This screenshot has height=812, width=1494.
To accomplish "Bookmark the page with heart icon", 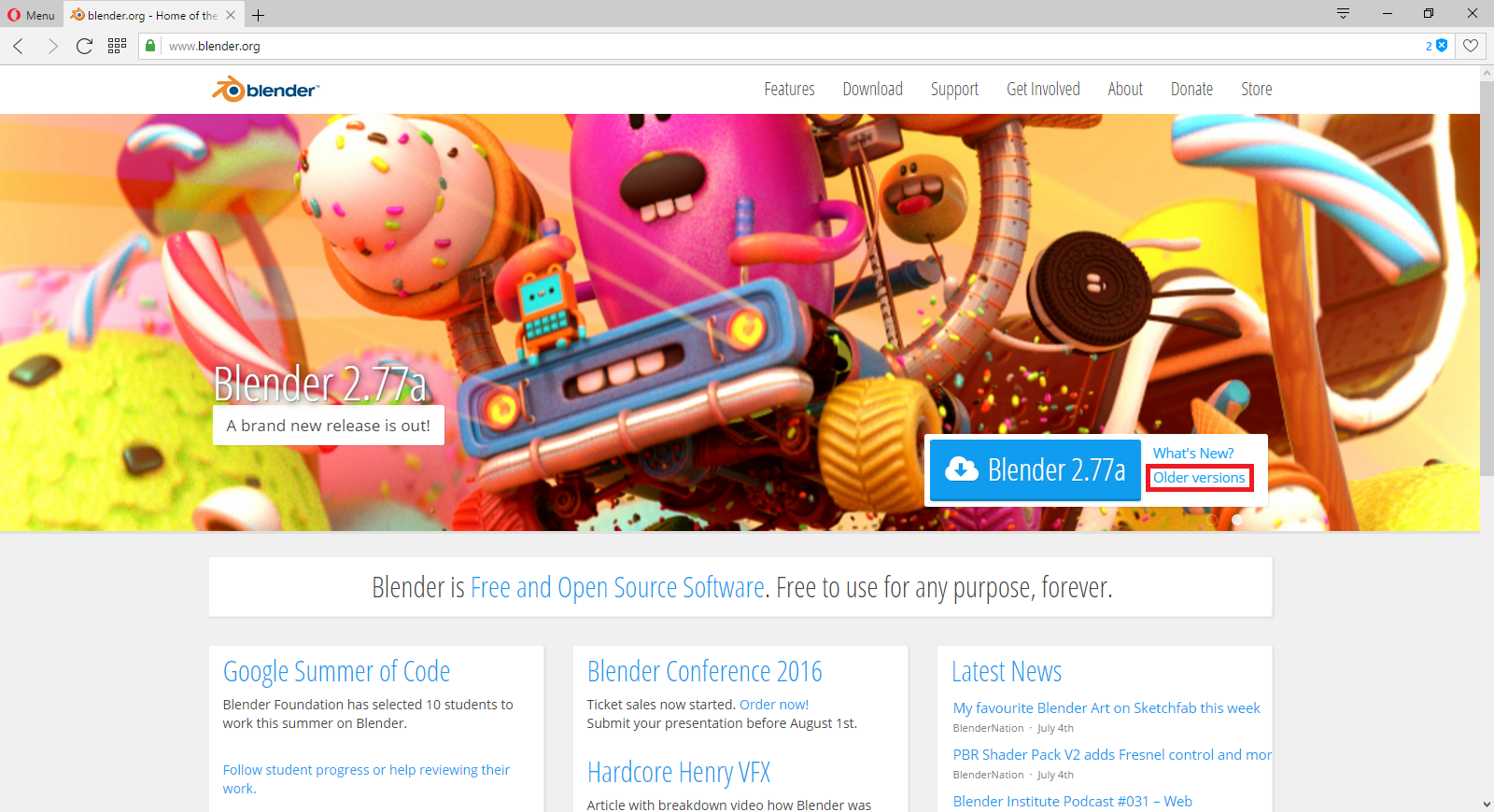I will click(1471, 46).
